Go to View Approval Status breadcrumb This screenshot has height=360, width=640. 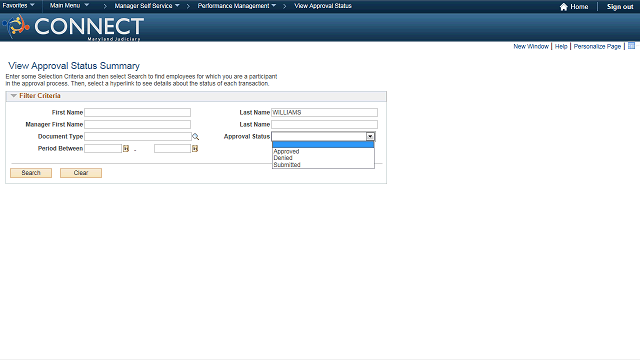323,6
